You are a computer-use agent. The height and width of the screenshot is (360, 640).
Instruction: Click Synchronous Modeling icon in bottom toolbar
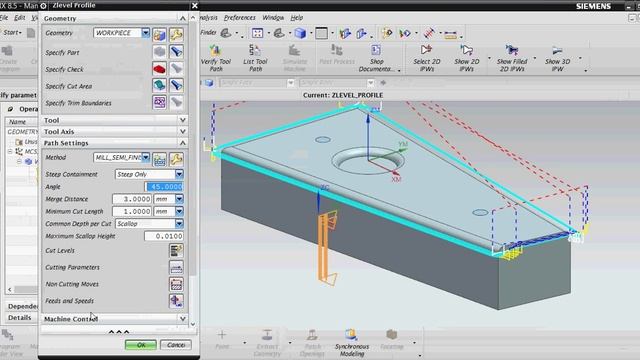pos(351,343)
